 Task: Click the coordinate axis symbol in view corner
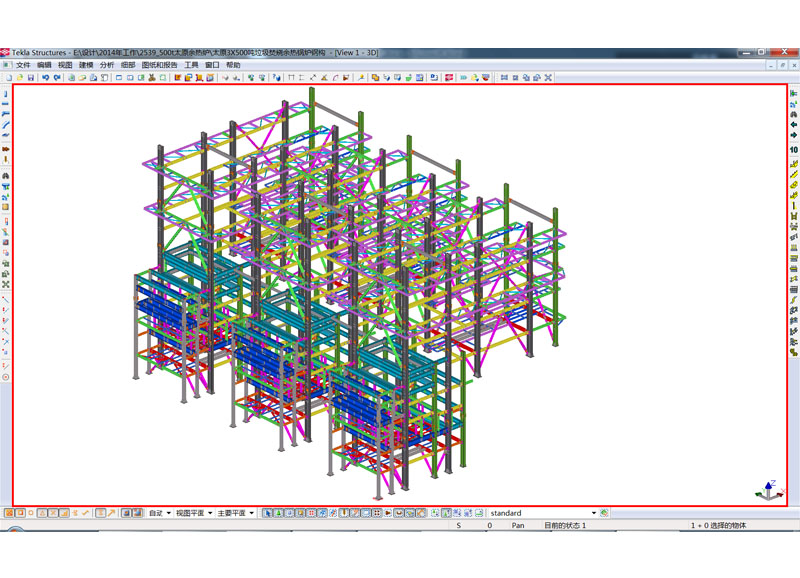pos(766,490)
